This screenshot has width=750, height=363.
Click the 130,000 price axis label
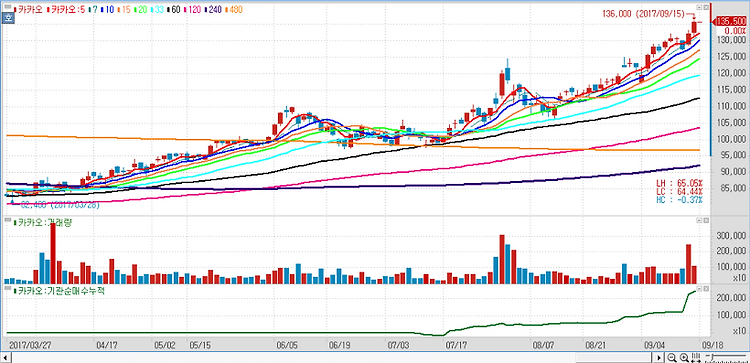[731, 40]
